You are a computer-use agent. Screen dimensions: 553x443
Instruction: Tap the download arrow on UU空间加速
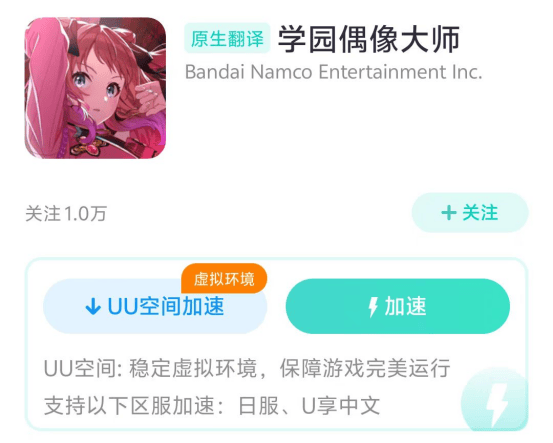(x=93, y=306)
